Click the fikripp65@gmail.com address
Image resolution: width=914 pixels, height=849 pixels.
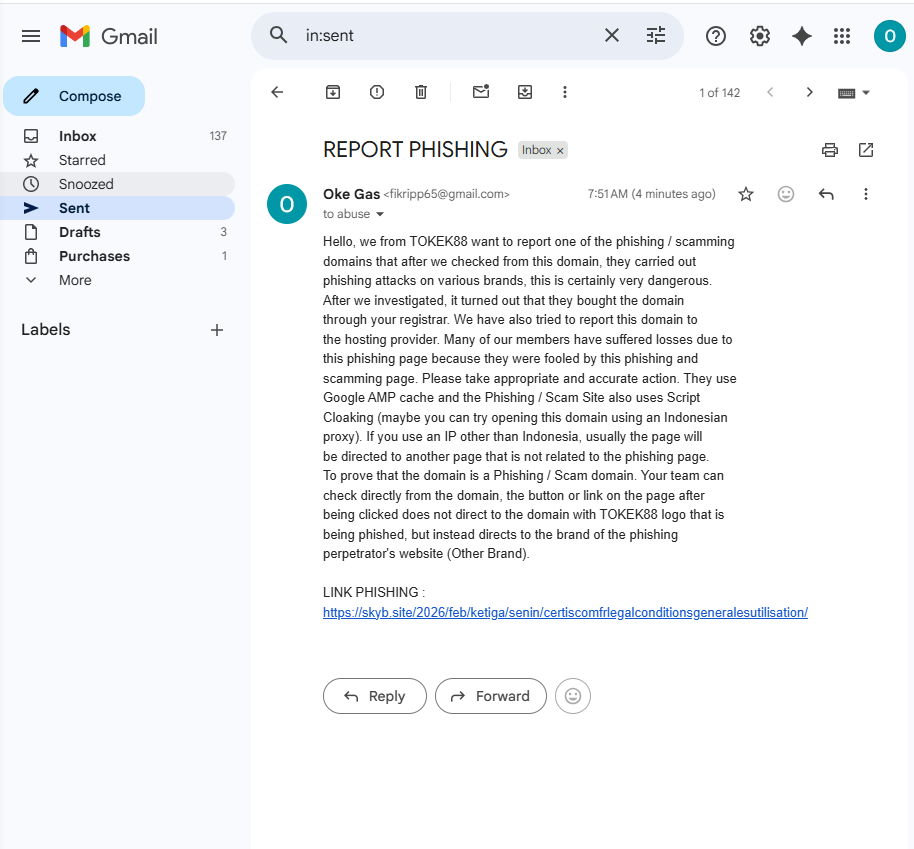click(x=447, y=194)
